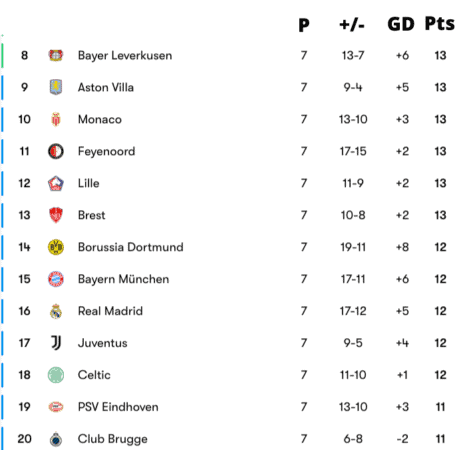Click Dortmund's 19-11 goals record
The height and width of the screenshot is (450, 471).
353,247
